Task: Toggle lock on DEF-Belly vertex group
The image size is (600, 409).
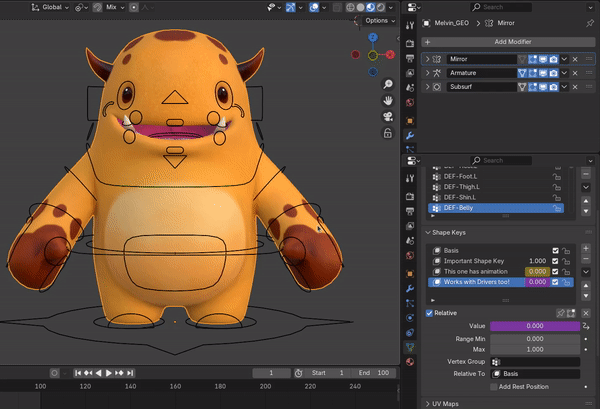Action: click(x=557, y=208)
